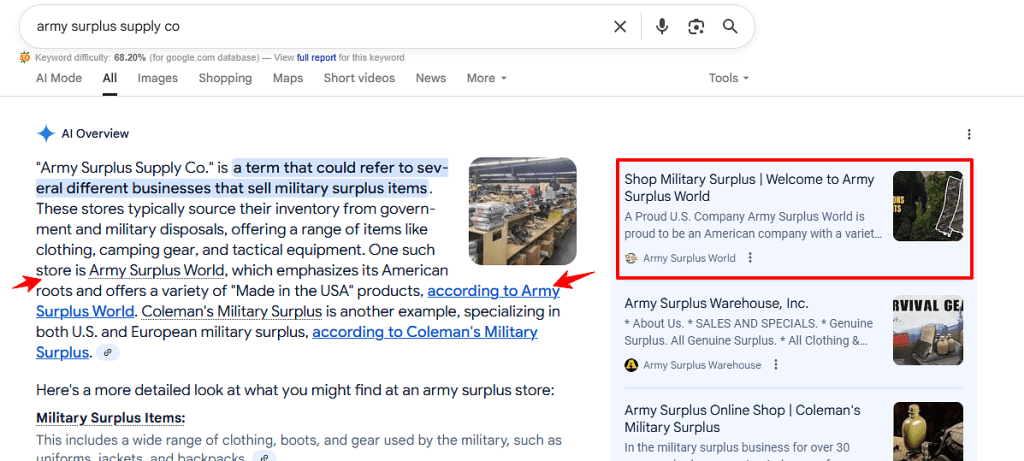Screen dimensions: 1024x461
Task: Click the link chip after Coleman's Military Surplus citation
Action: pos(108,353)
